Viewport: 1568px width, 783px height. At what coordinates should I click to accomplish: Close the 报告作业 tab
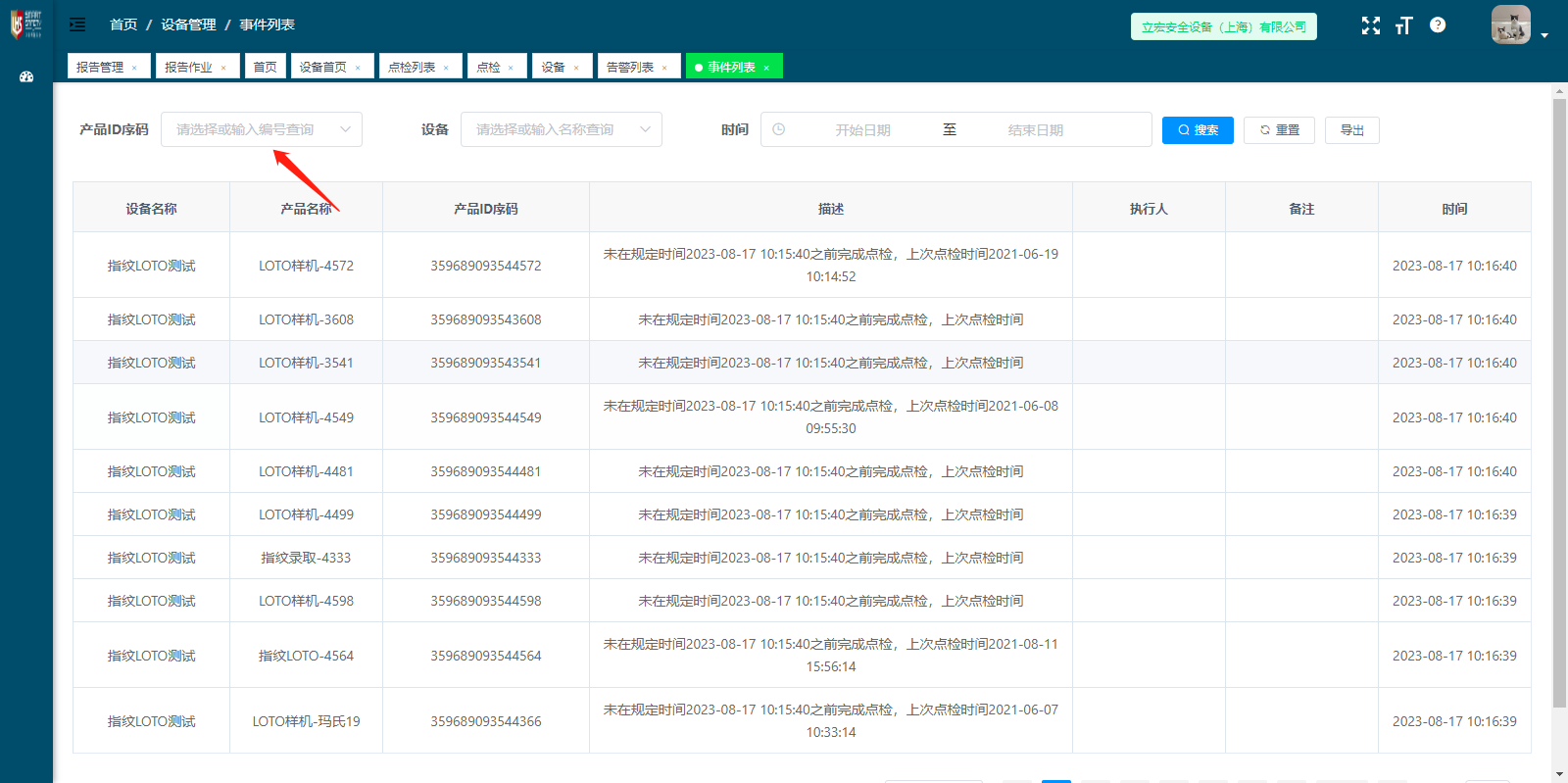click(223, 68)
